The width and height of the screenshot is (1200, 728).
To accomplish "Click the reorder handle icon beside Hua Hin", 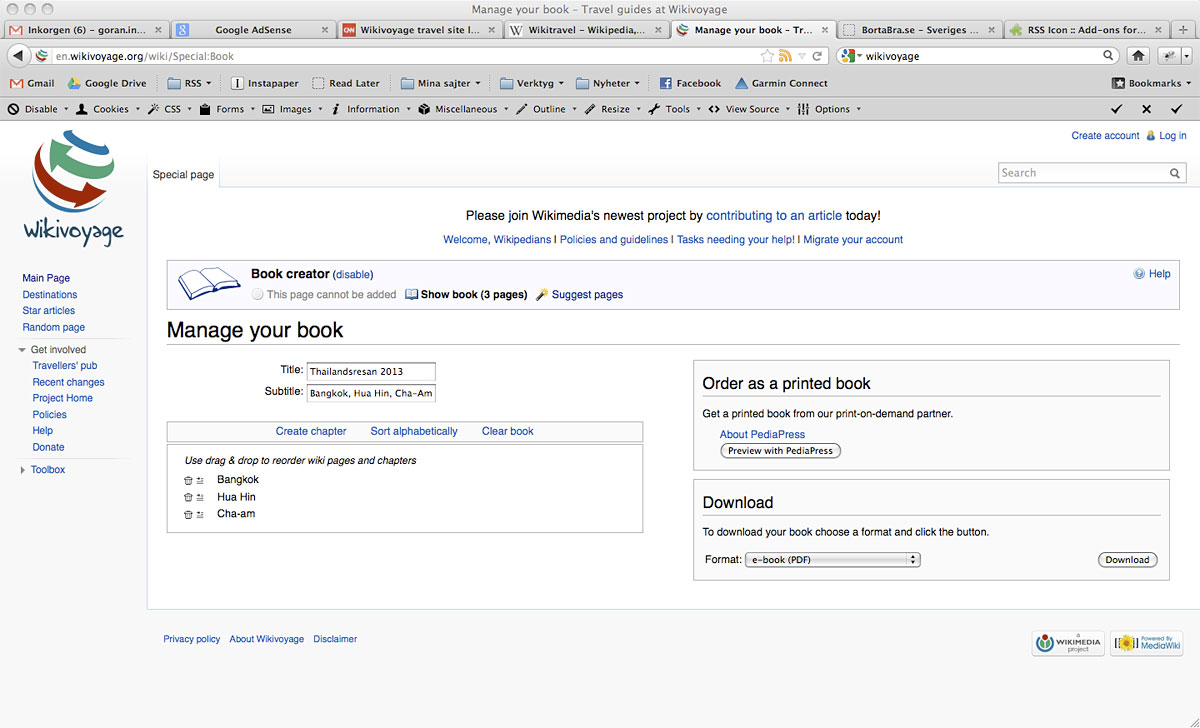I will point(200,498).
